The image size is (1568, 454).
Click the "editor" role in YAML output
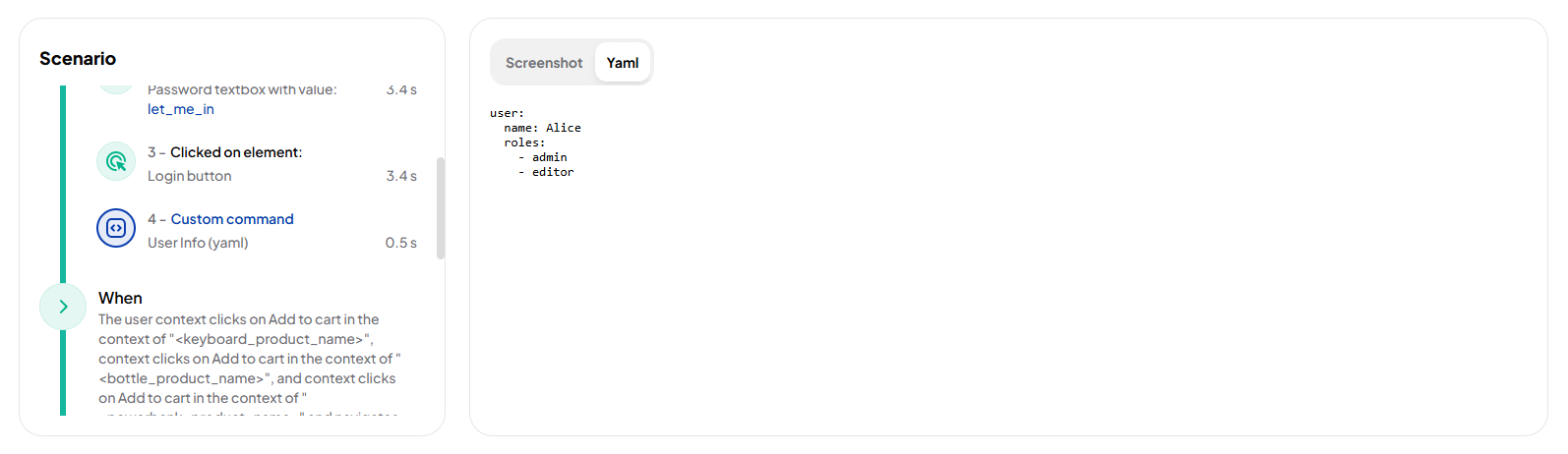click(x=553, y=172)
